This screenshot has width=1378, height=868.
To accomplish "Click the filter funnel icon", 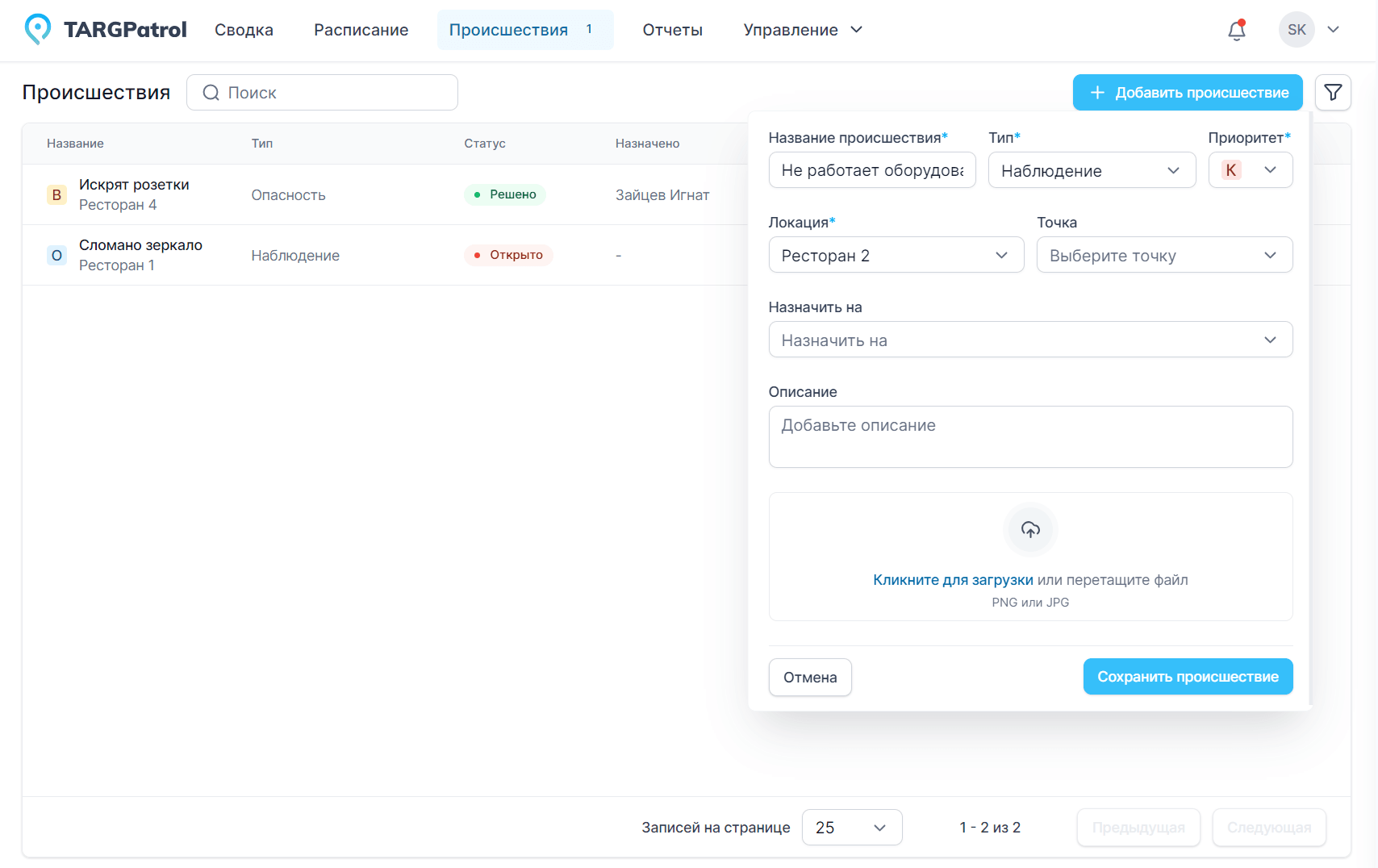I will (1333, 93).
